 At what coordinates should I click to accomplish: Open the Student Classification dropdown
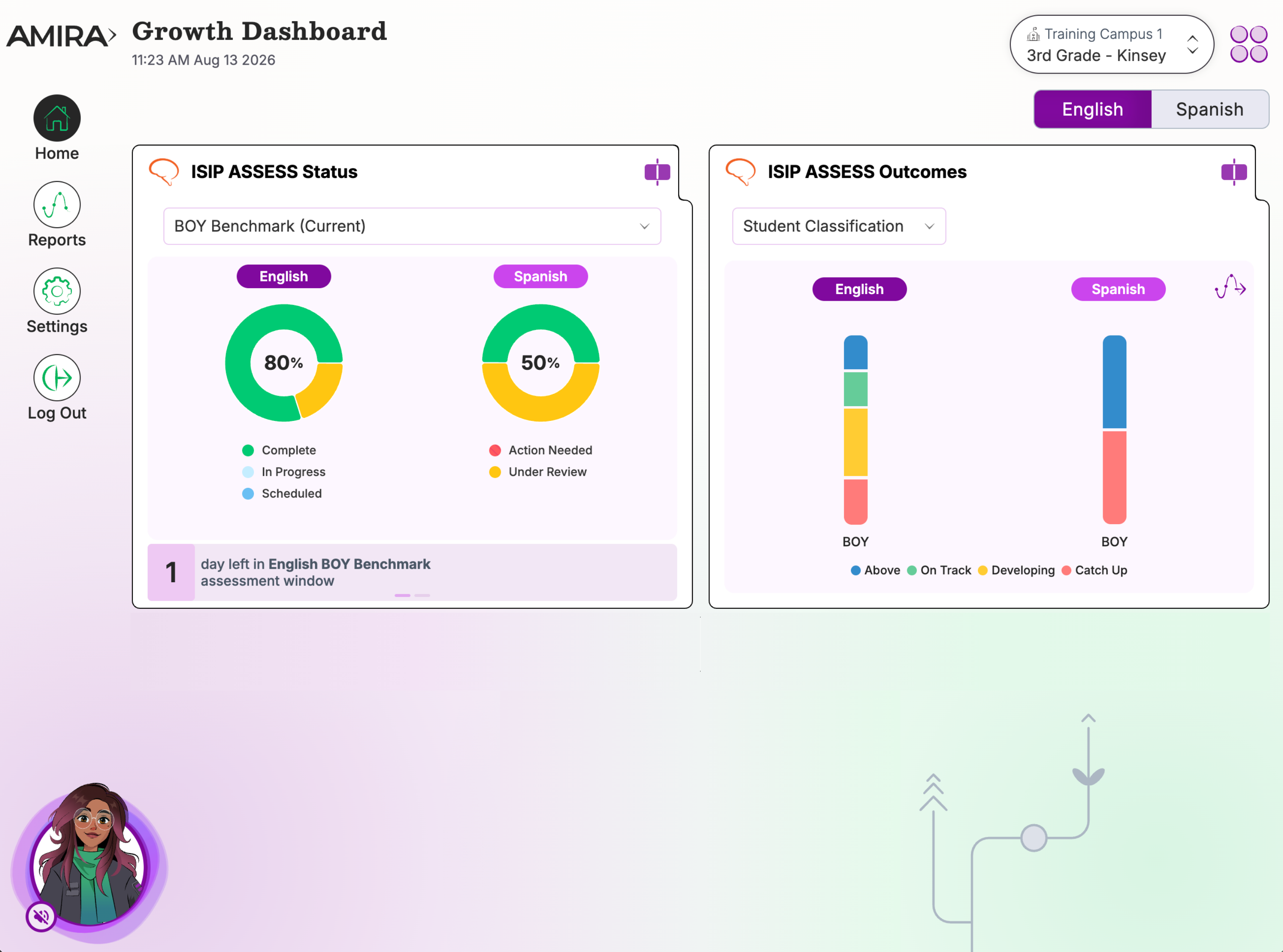tap(839, 226)
